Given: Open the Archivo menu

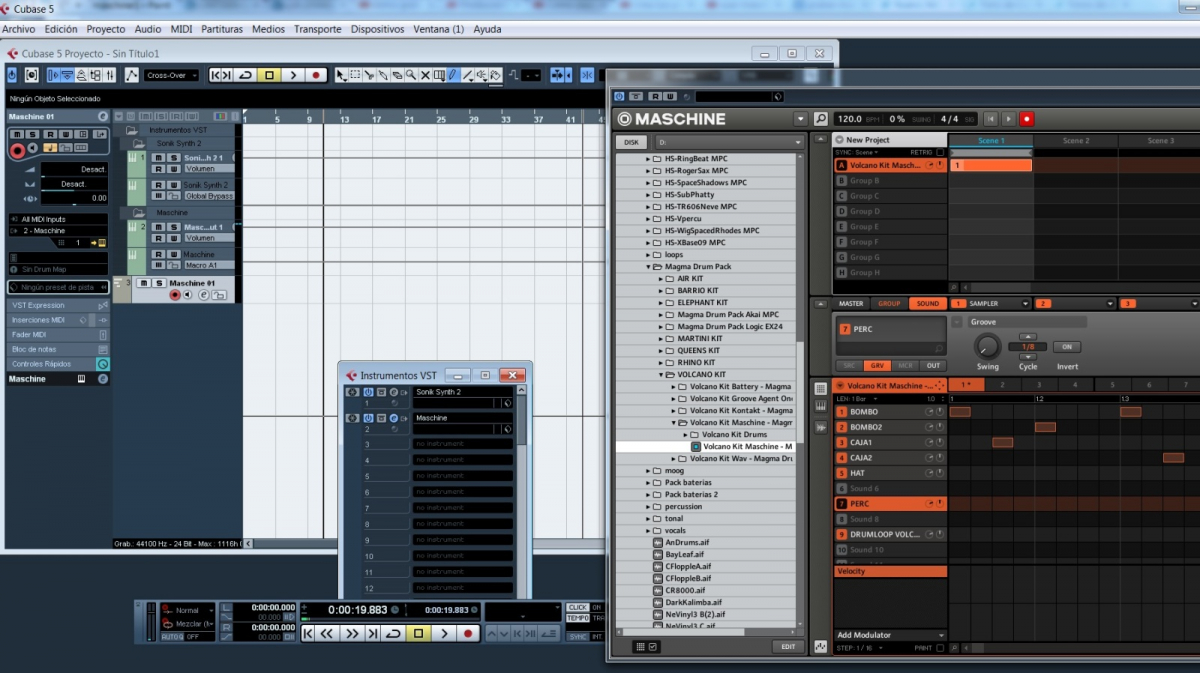Looking at the screenshot, I should tap(18, 29).
